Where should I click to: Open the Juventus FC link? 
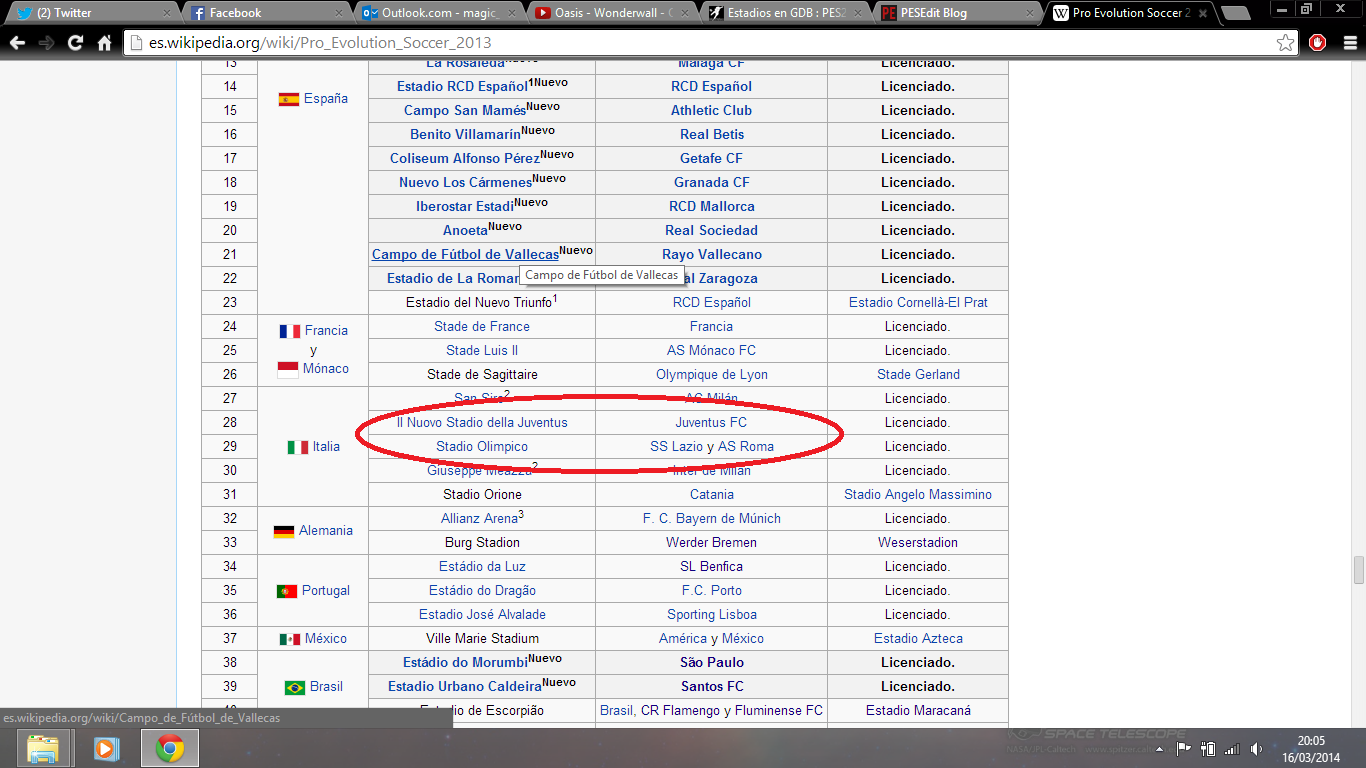711,423
